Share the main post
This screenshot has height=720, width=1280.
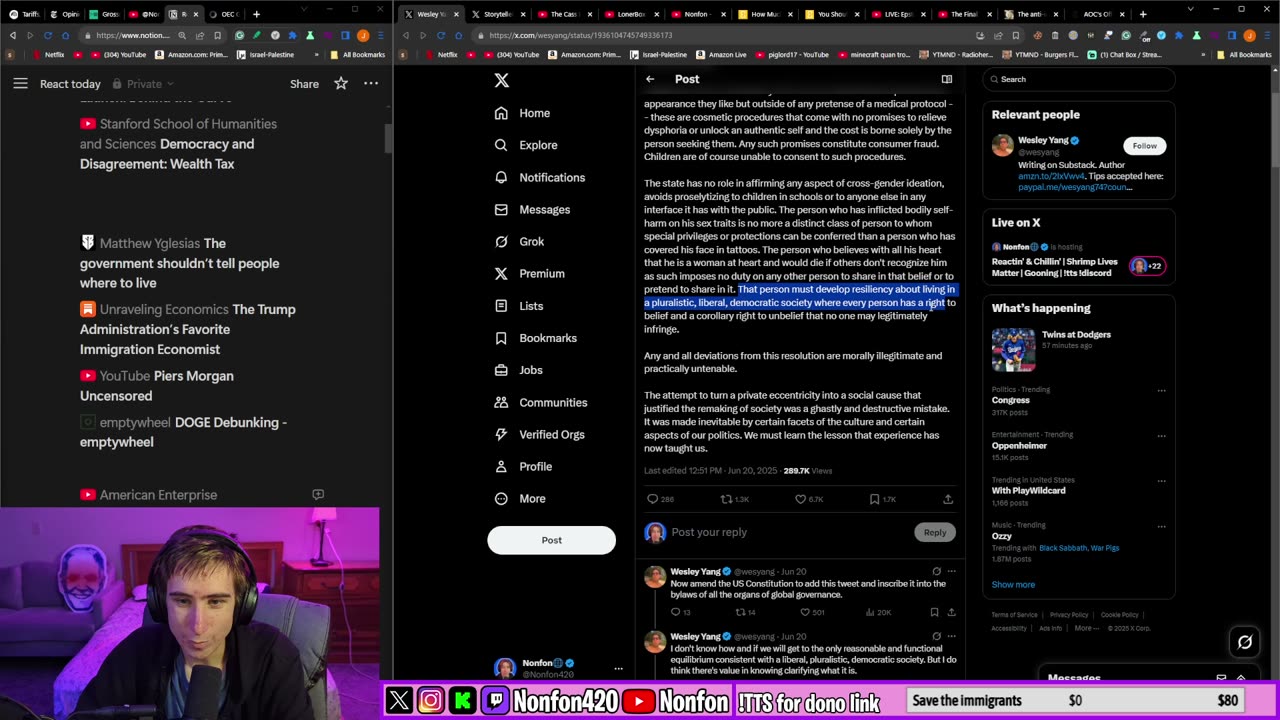point(948,499)
